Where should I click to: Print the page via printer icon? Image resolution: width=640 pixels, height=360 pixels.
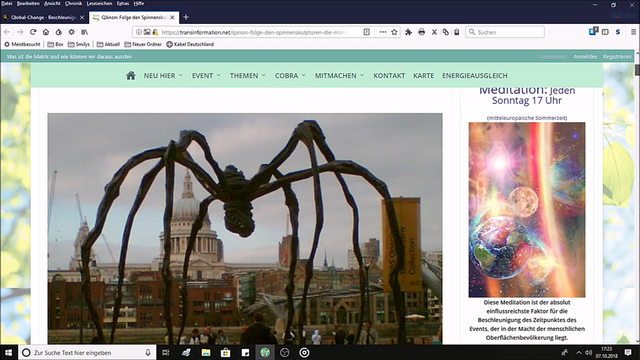[x=422, y=32]
